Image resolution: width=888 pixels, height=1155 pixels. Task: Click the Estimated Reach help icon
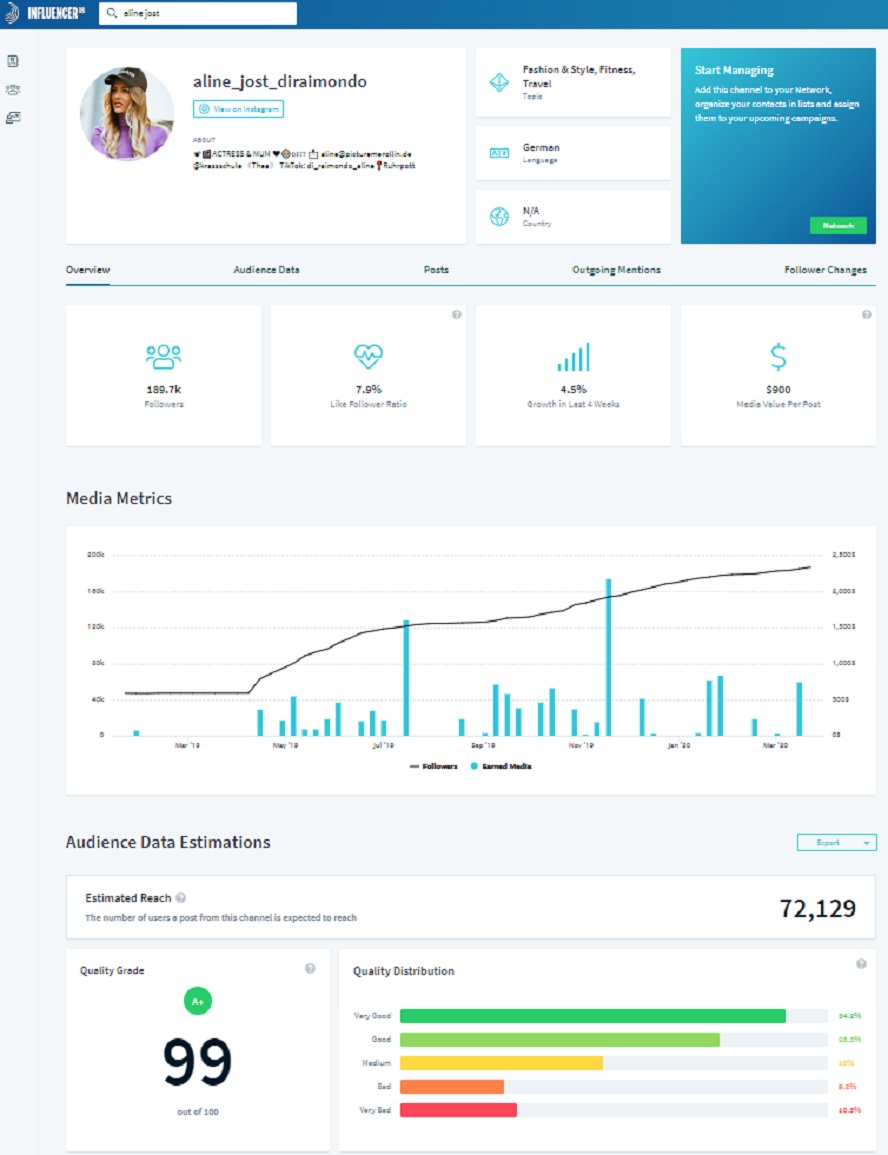pos(180,897)
